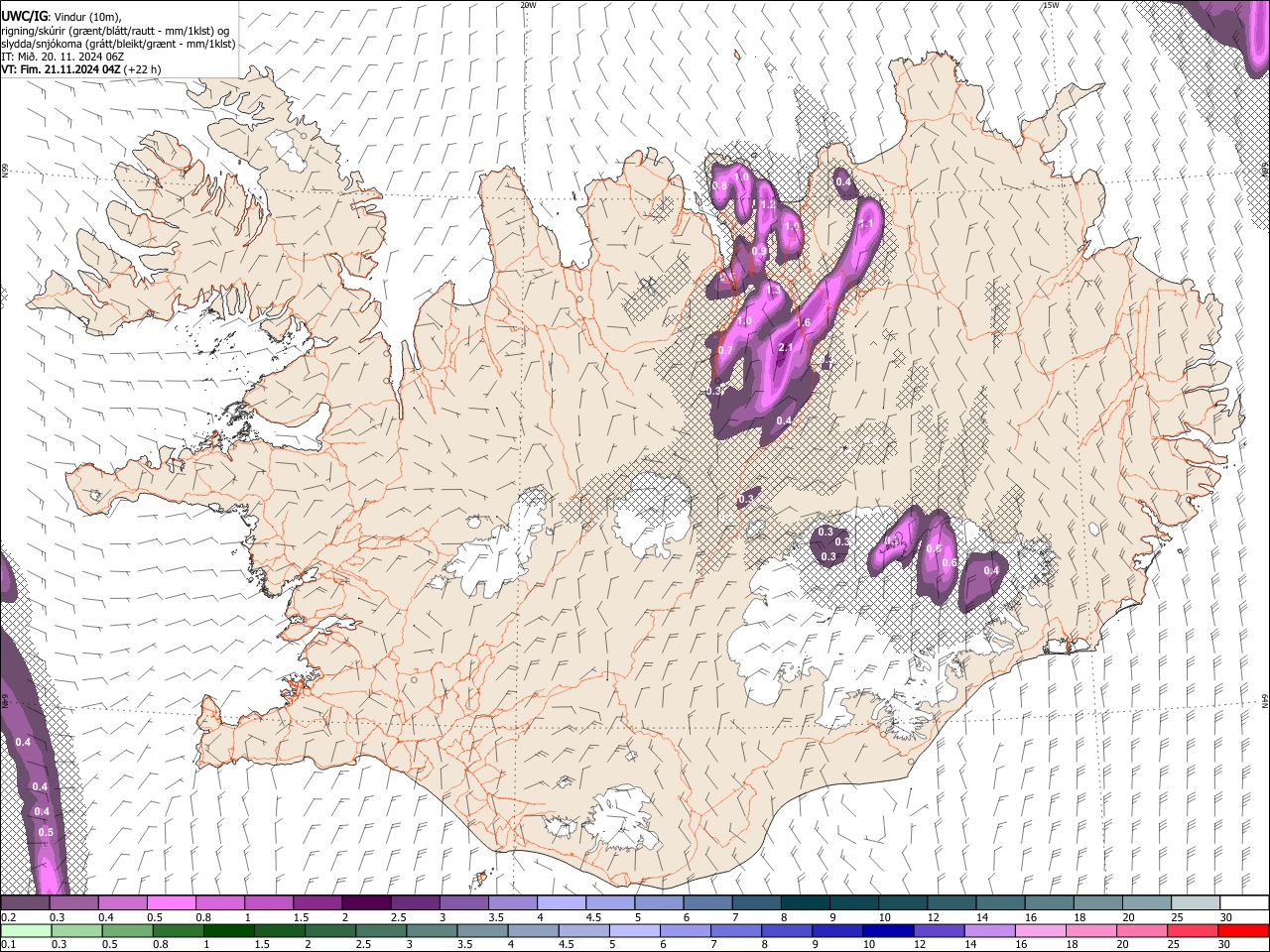Image resolution: width=1270 pixels, height=952 pixels.
Task: Click the 0.2 swatch in the upper legend row
Action: pyautogui.click(x=25, y=903)
